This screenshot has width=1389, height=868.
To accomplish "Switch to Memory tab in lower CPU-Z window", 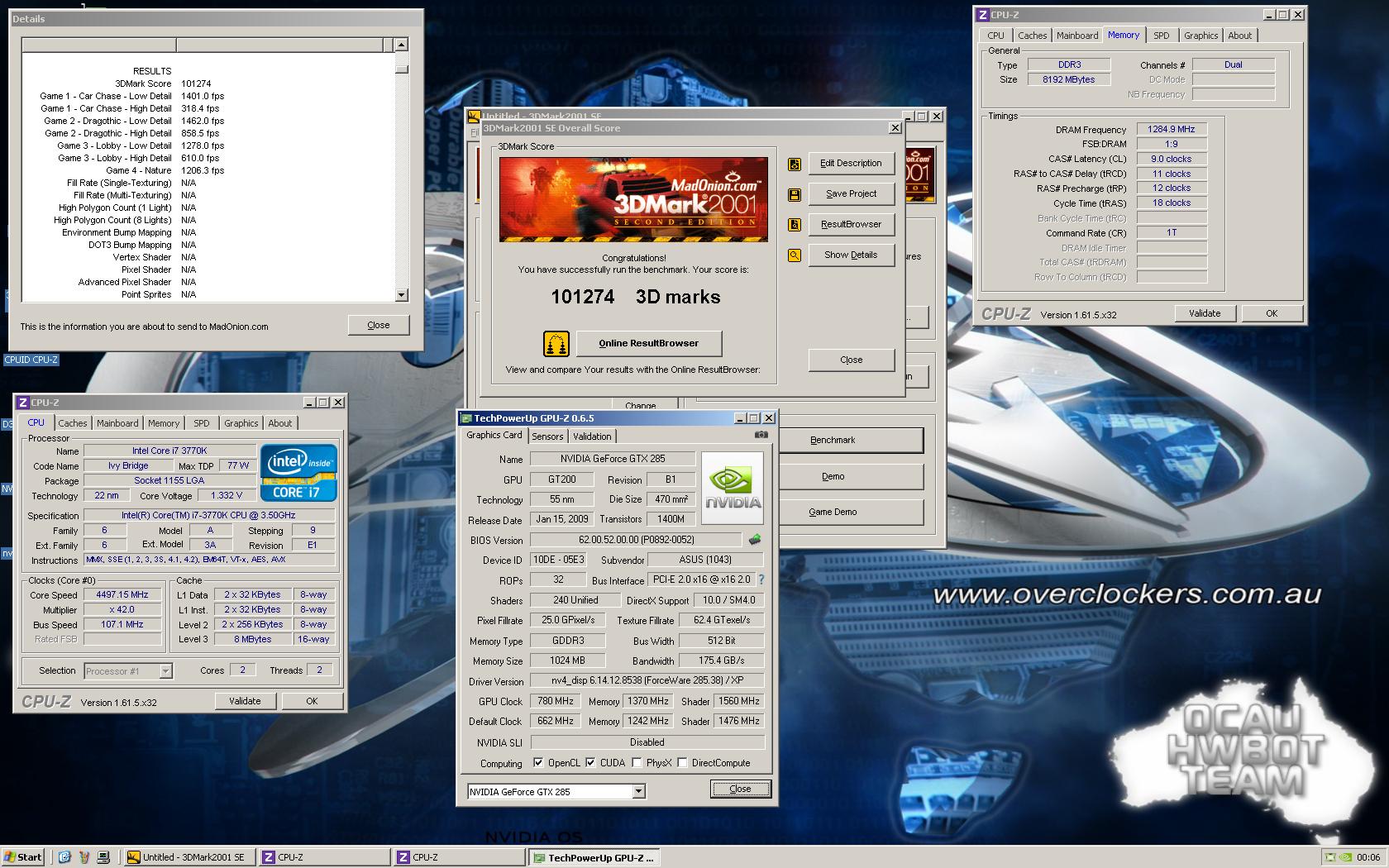I will tap(164, 423).
